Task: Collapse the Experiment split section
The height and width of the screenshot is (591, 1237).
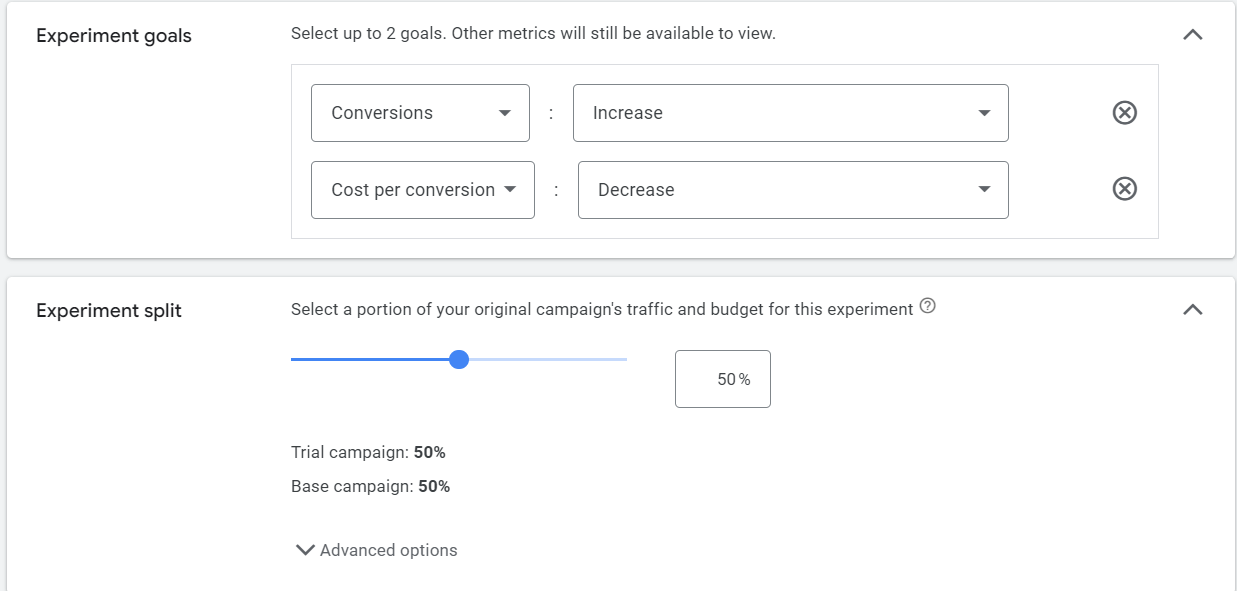Action: click(x=1192, y=310)
